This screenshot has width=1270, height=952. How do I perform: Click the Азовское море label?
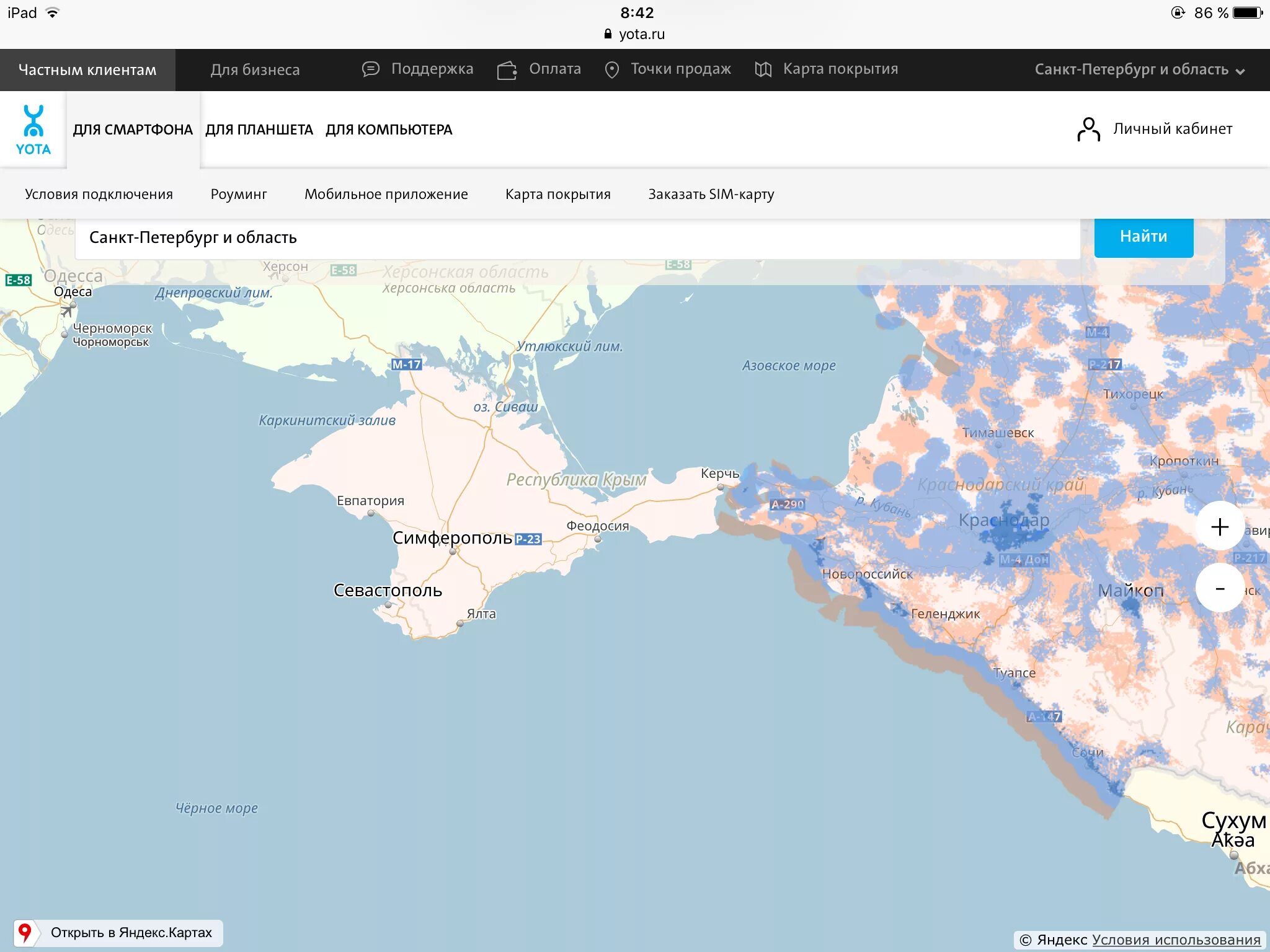(789, 366)
